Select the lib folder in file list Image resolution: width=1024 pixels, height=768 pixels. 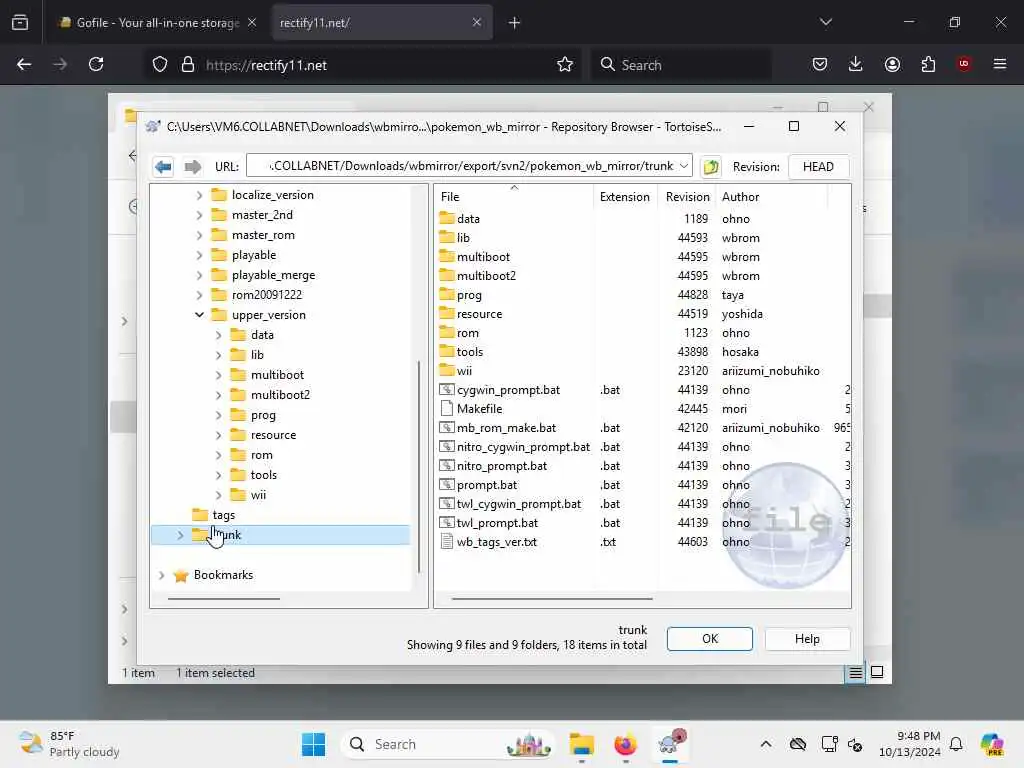click(x=463, y=238)
